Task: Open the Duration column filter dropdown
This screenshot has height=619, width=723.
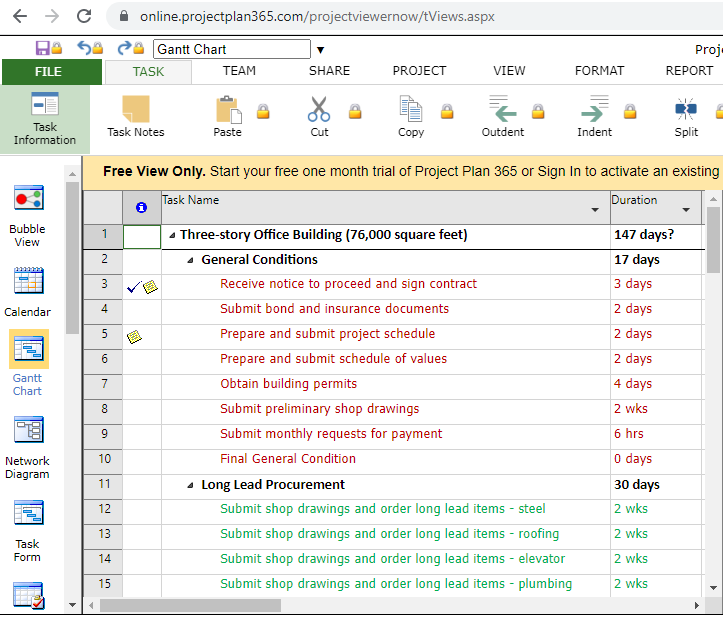Action: pyautogui.click(x=686, y=210)
